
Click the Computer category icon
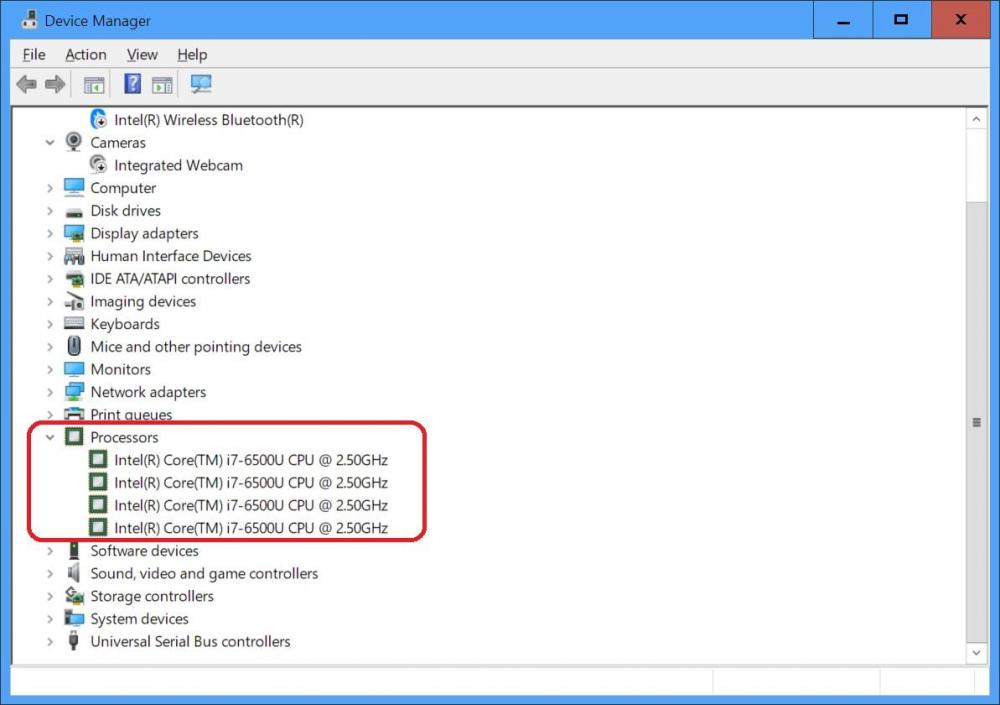click(74, 188)
